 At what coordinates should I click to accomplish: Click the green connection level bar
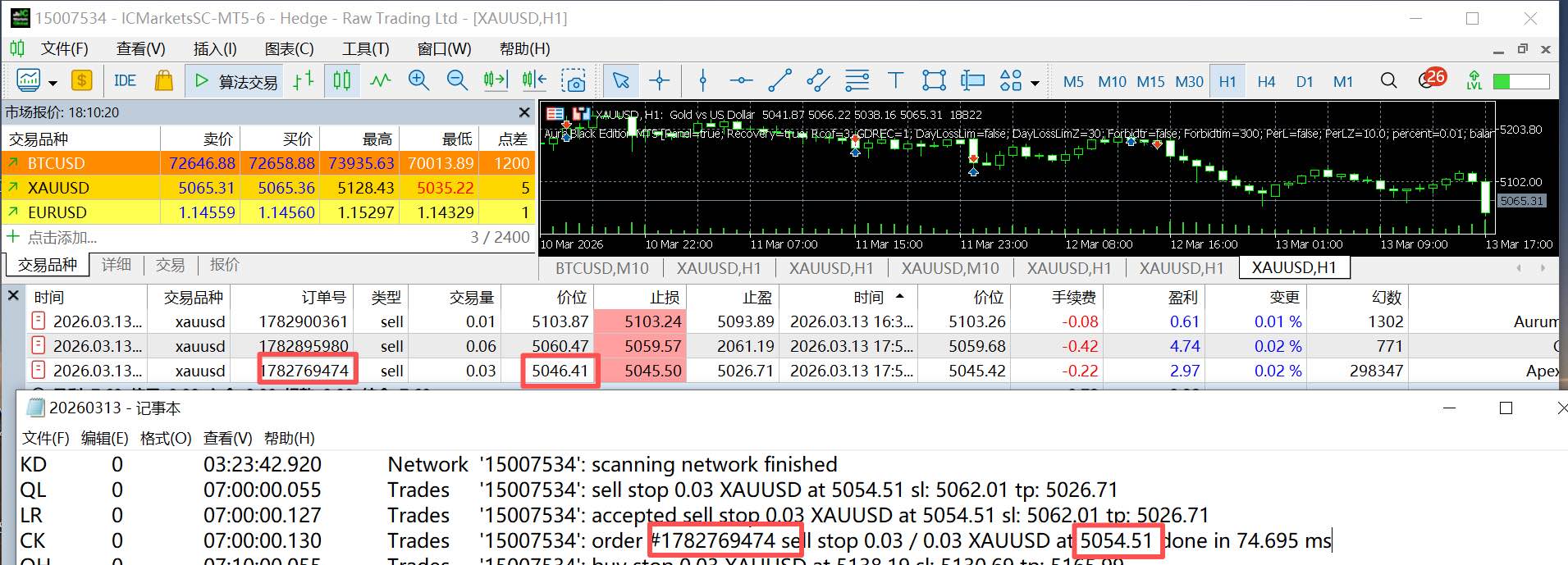(x=1520, y=81)
